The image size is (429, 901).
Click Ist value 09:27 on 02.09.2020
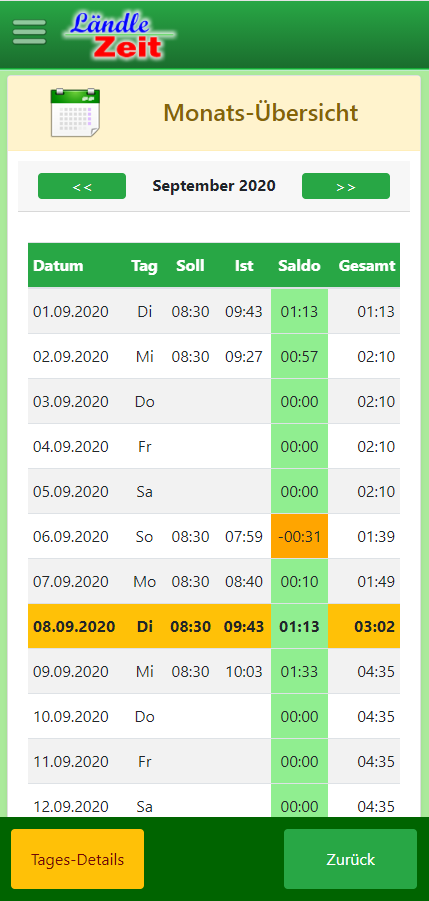tap(244, 356)
